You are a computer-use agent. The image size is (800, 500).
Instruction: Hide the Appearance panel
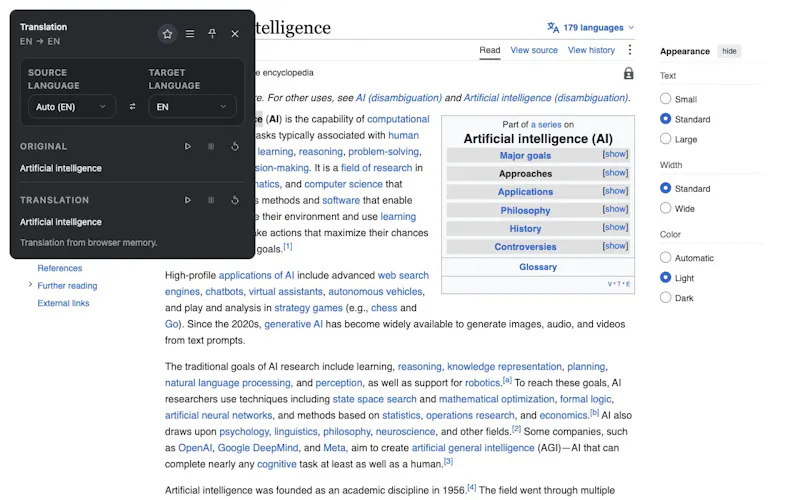click(729, 51)
